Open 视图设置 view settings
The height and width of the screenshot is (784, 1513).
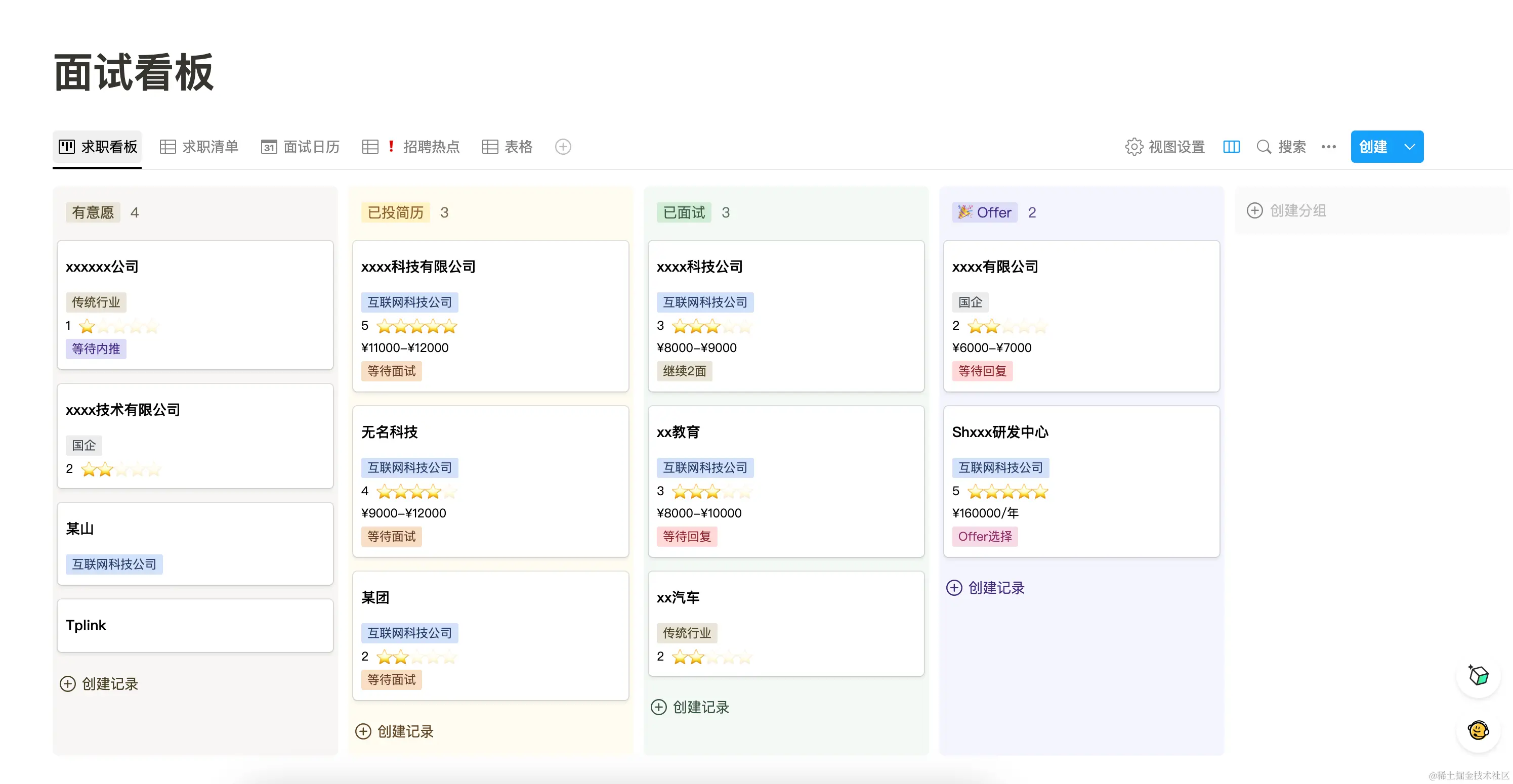(x=1165, y=147)
